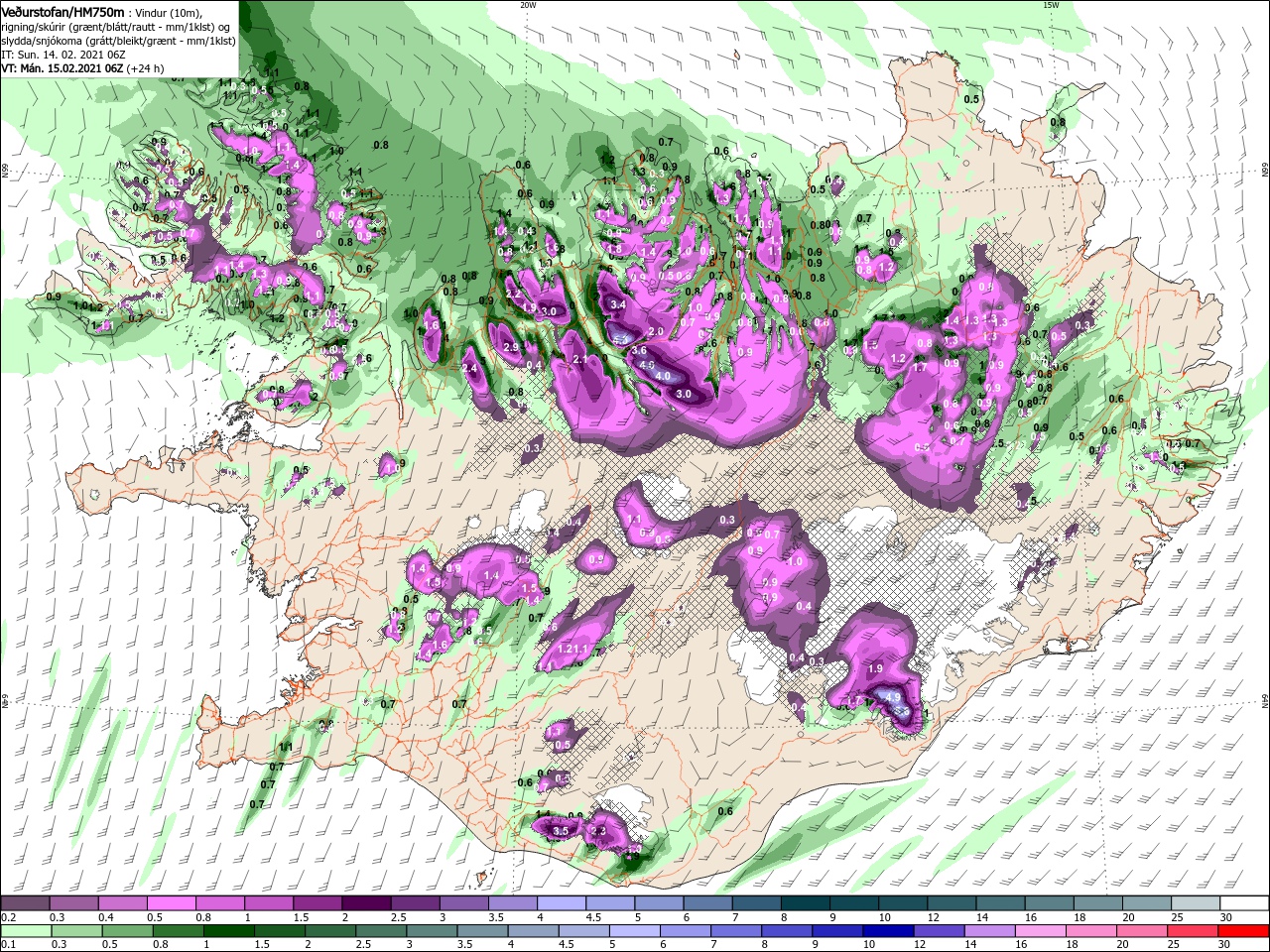This screenshot has width=1270, height=952.
Task: Select the bright pink 0.5 swatch in snow legend
Action: click(171, 903)
